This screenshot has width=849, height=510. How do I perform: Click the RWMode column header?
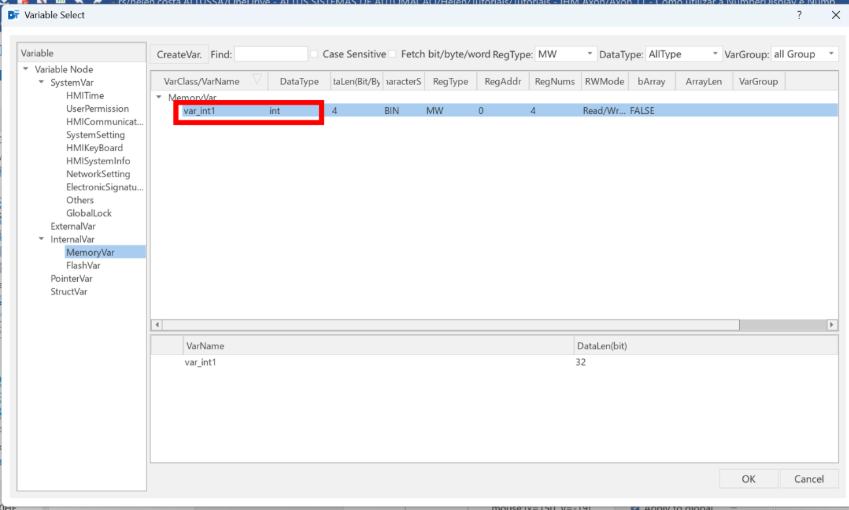604,81
